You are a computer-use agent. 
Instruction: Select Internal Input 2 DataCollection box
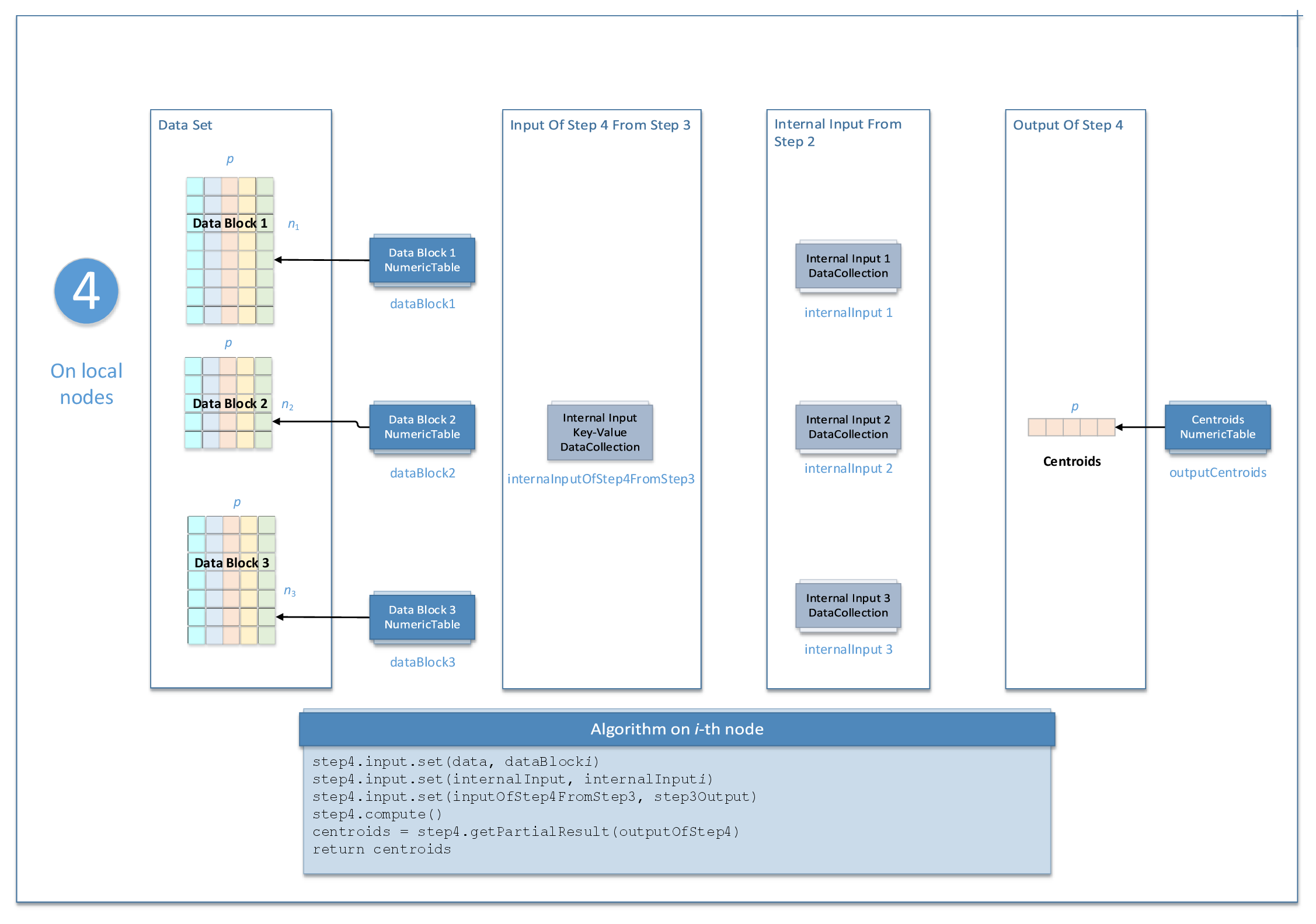coord(848,427)
